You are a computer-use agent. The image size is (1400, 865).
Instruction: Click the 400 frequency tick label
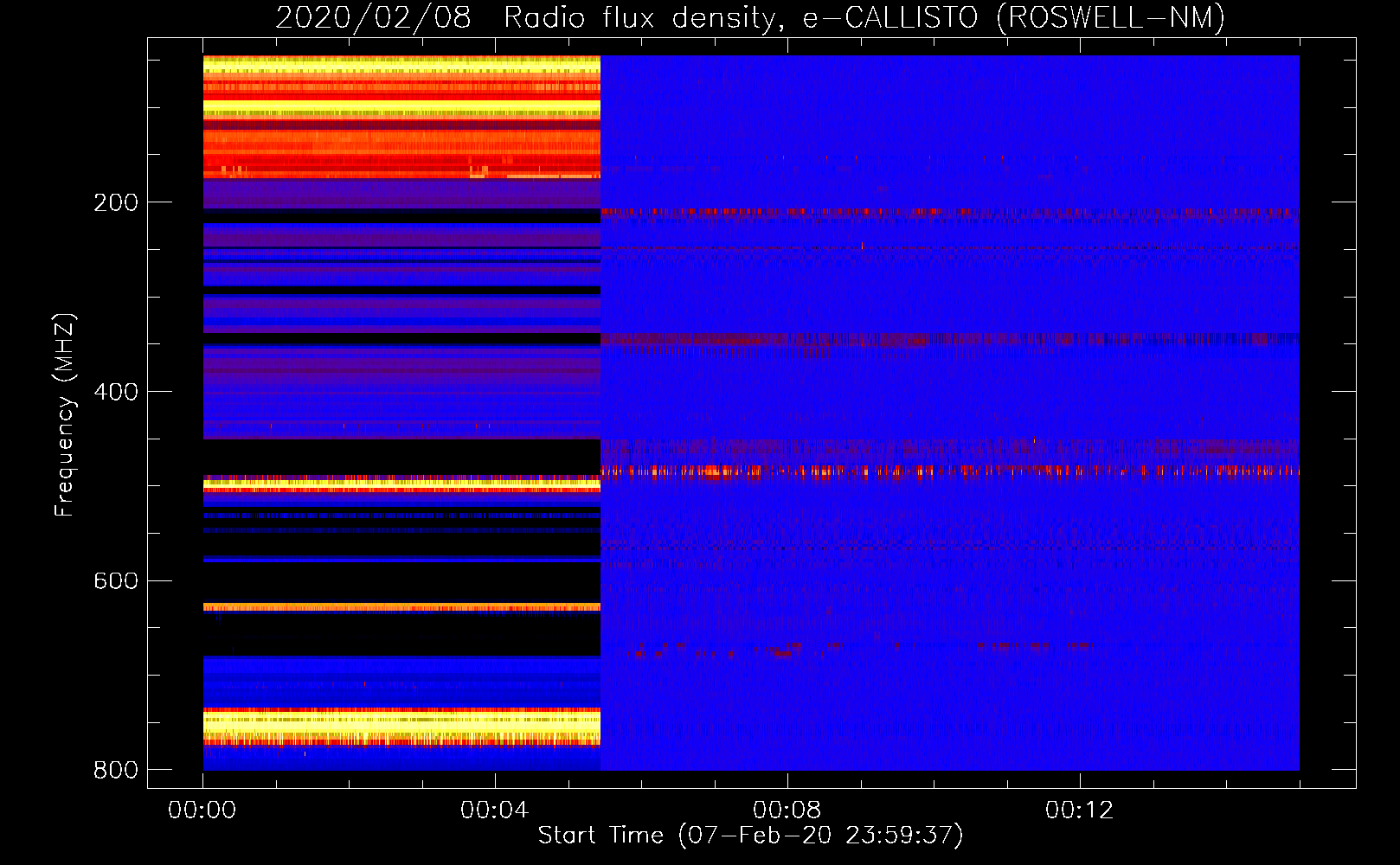coord(116,392)
